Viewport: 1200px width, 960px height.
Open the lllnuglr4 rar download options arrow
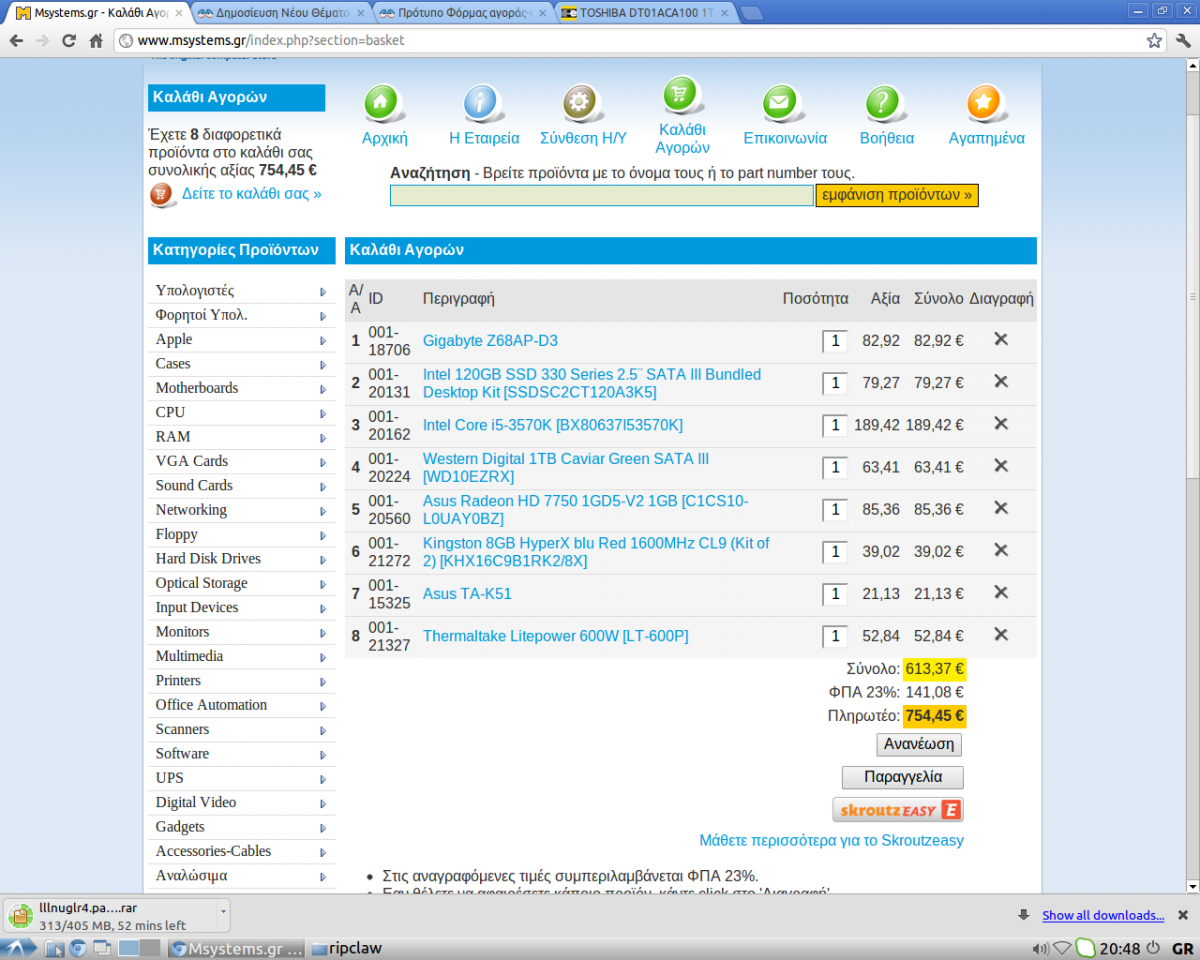click(x=224, y=913)
